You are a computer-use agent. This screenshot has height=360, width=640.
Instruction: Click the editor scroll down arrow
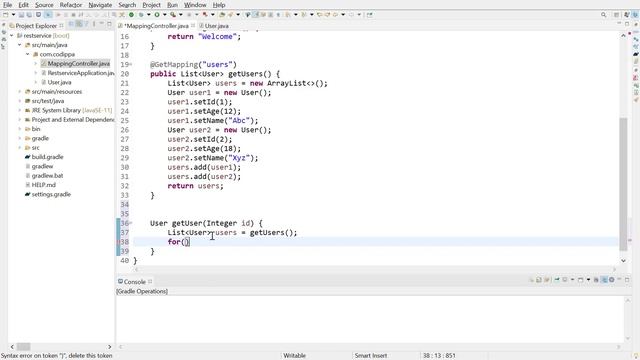click(x=623, y=260)
